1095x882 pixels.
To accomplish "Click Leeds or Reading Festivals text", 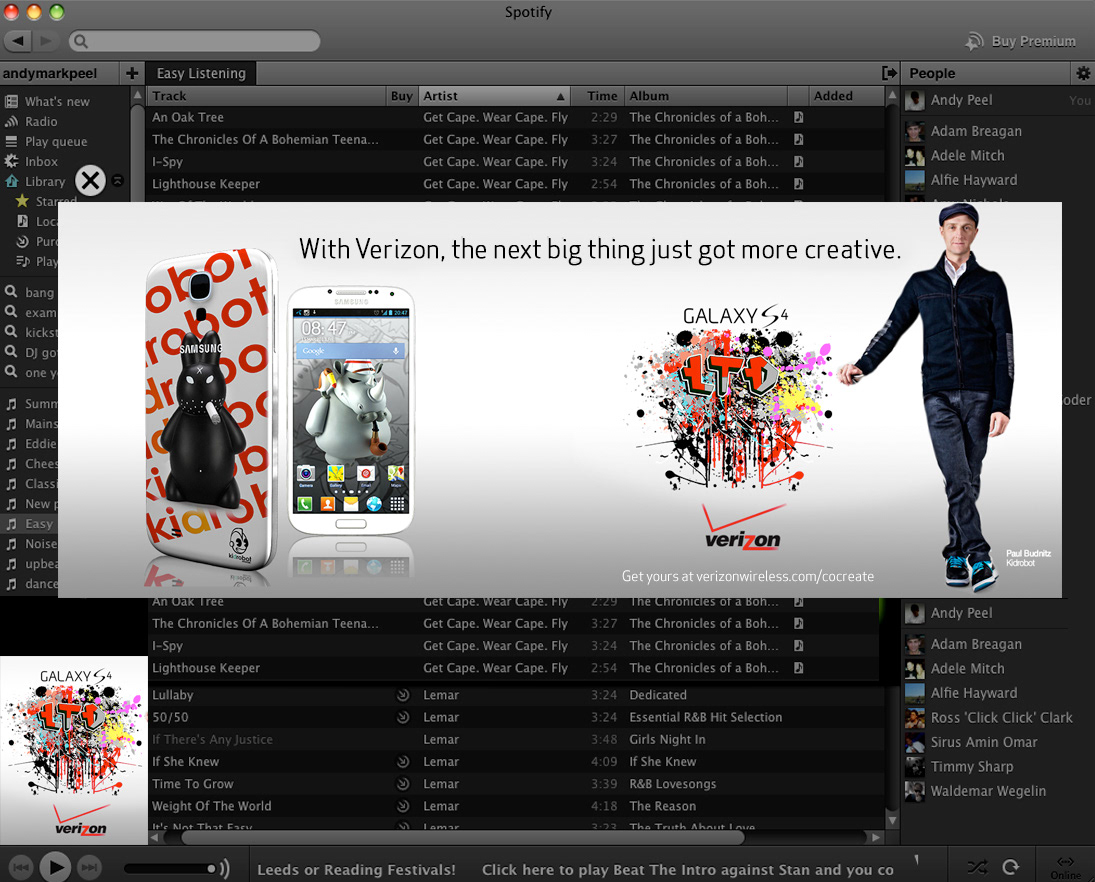I will (356, 870).
